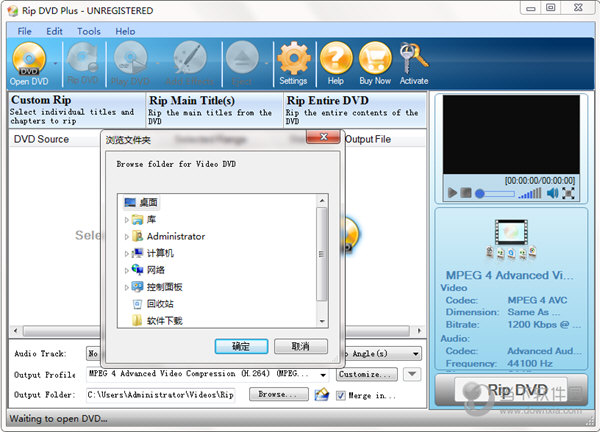This screenshot has width=600, height=432.
Task: Click the Customize... button
Action: tap(367, 374)
